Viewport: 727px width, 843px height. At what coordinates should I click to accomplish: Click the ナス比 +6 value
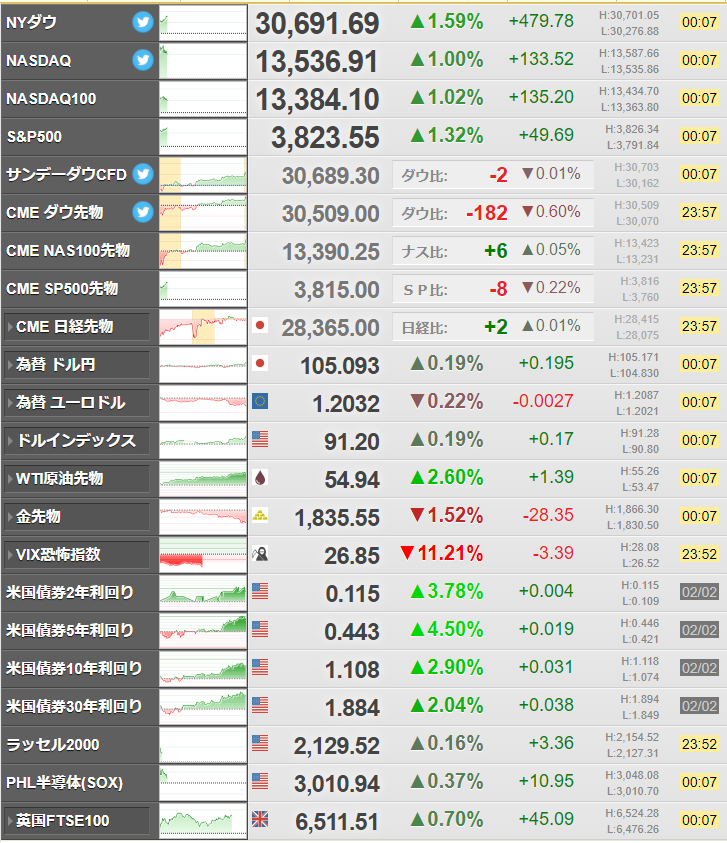(496, 251)
